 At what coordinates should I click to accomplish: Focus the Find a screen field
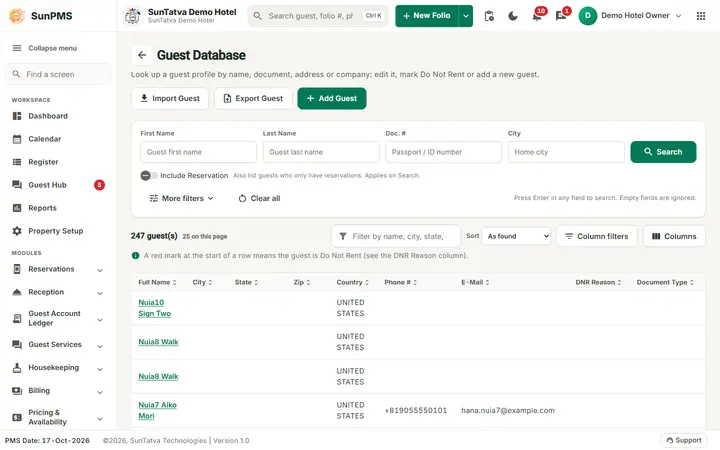tap(58, 74)
